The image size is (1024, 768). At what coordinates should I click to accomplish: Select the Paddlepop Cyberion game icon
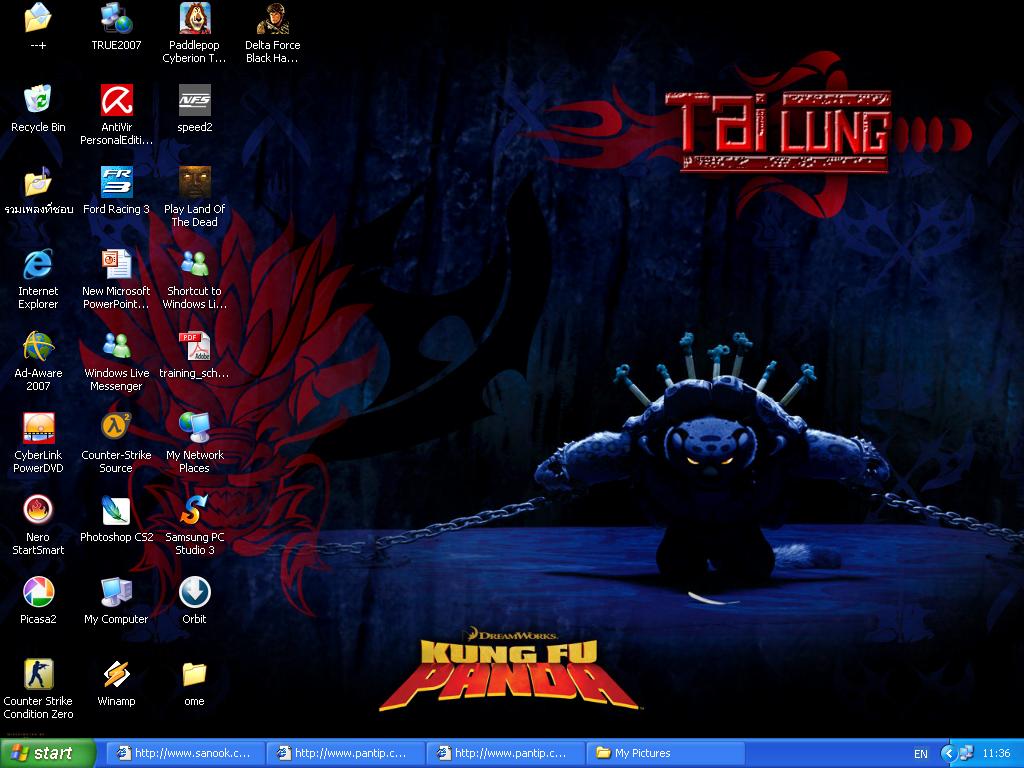point(195,18)
